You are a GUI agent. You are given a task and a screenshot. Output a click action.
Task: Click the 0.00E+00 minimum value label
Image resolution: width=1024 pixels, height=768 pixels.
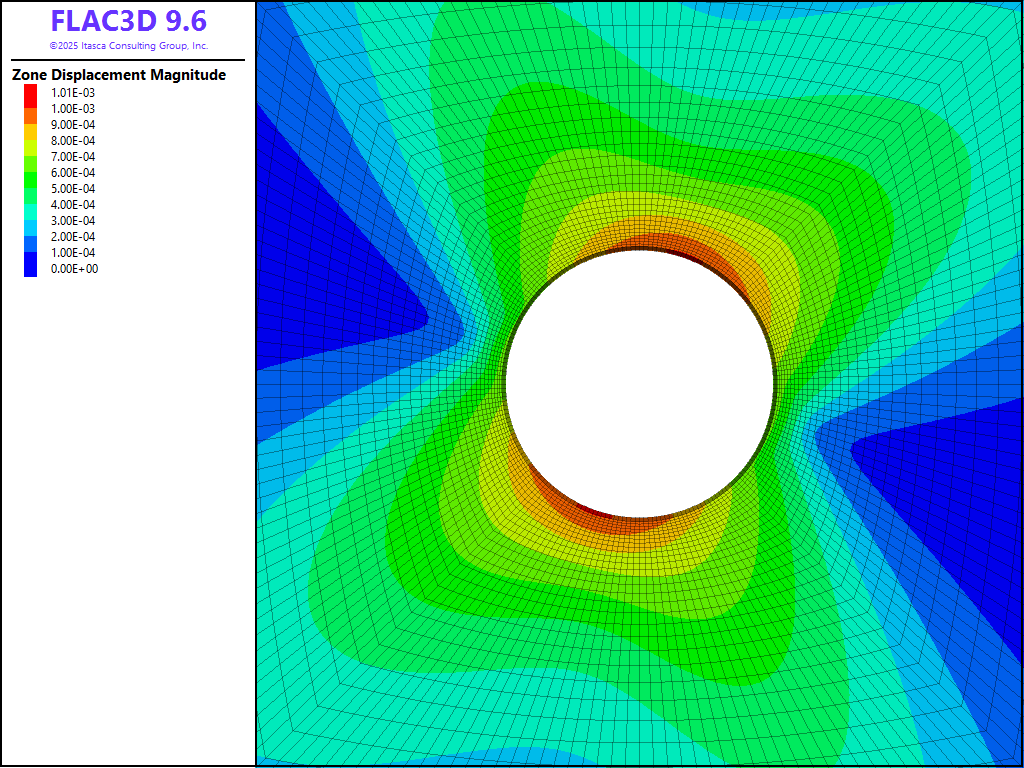74,269
